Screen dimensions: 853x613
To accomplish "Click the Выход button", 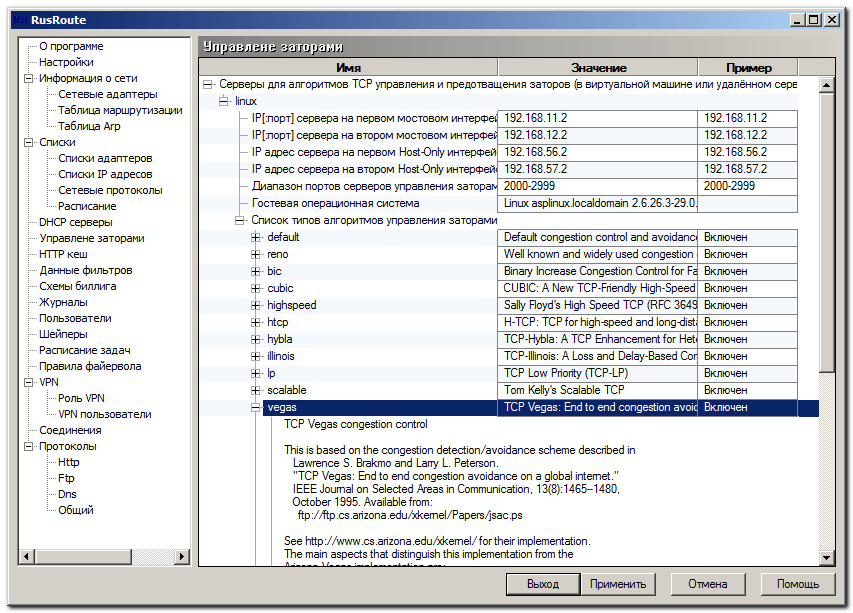I will pyautogui.click(x=543, y=584).
